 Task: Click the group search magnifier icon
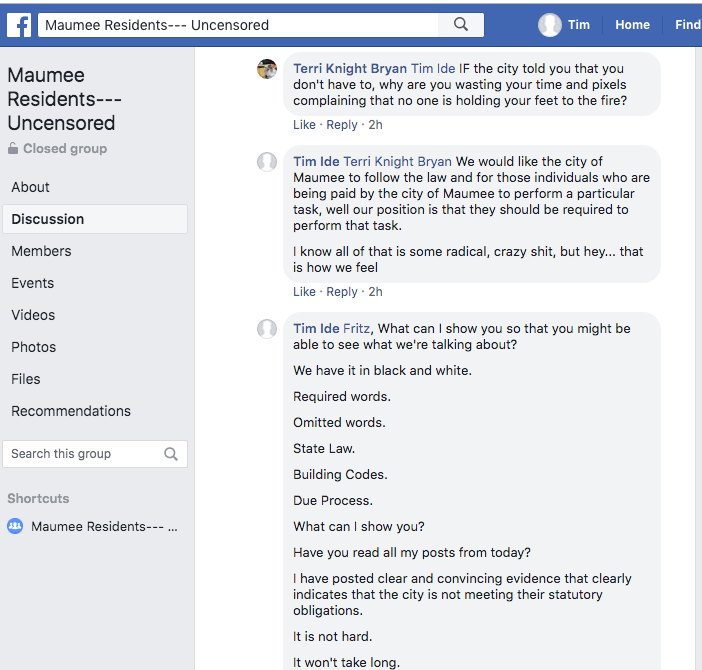(171, 454)
